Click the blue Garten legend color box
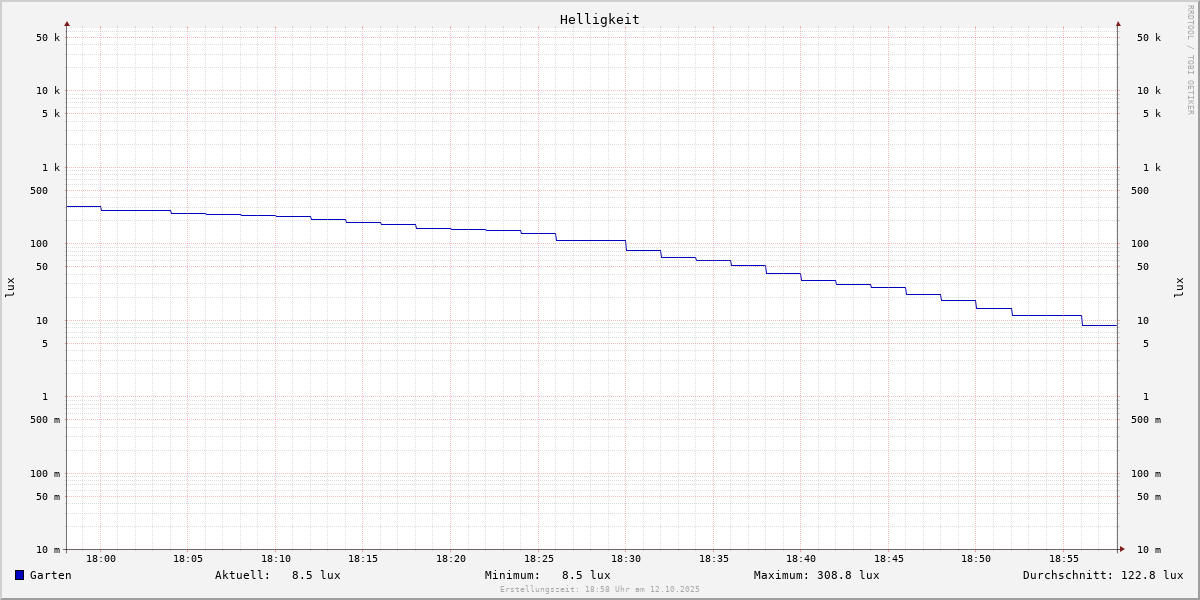The height and width of the screenshot is (600, 1200). click(19, 575)
